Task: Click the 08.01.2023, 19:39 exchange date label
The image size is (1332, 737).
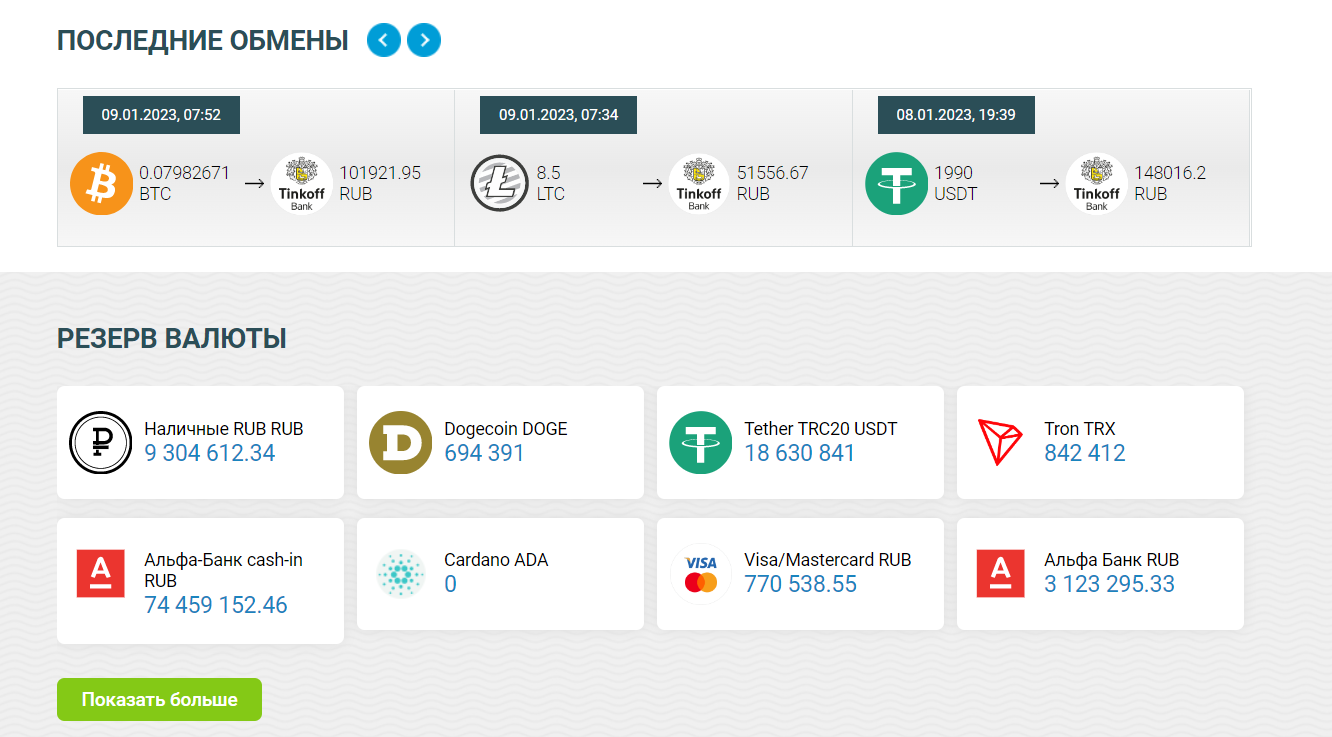Action: tap(956, 115)
